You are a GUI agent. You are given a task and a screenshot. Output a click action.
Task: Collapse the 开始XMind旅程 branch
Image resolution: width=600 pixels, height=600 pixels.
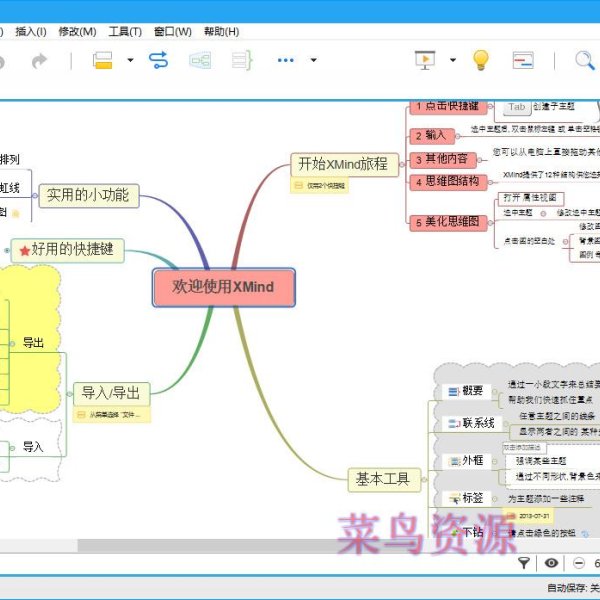pos(401,165)
